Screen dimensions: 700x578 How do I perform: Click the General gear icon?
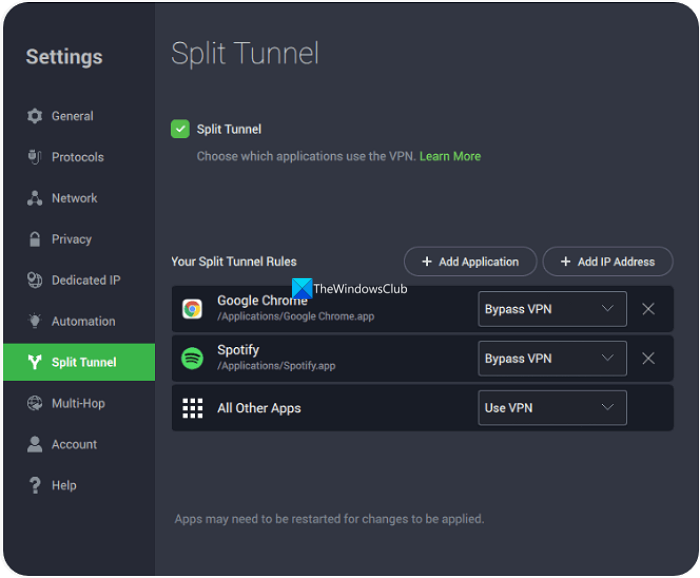(x=34, y=116)
